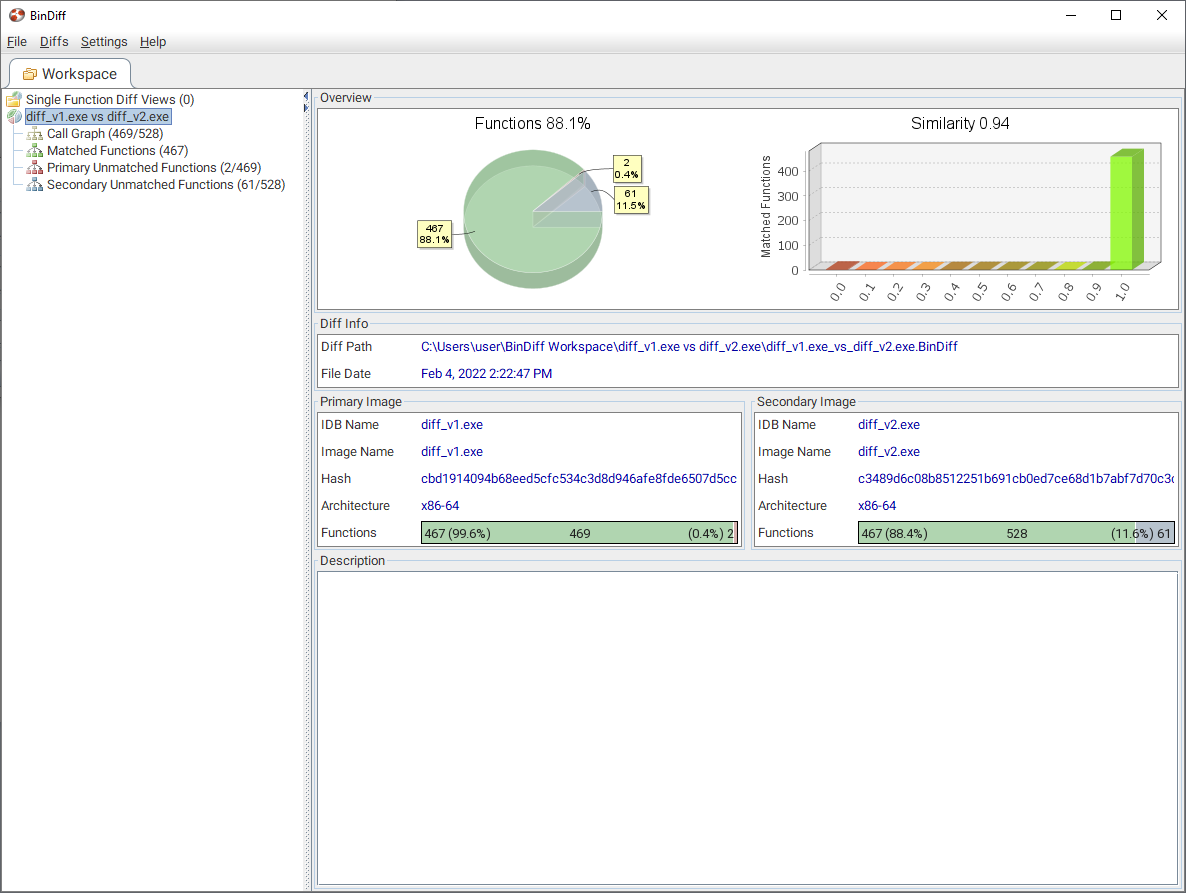1186x893 pixels.
Task: Select diff_v1.exe vs diff_v2.exe tree node
Action: pos(98,116)
